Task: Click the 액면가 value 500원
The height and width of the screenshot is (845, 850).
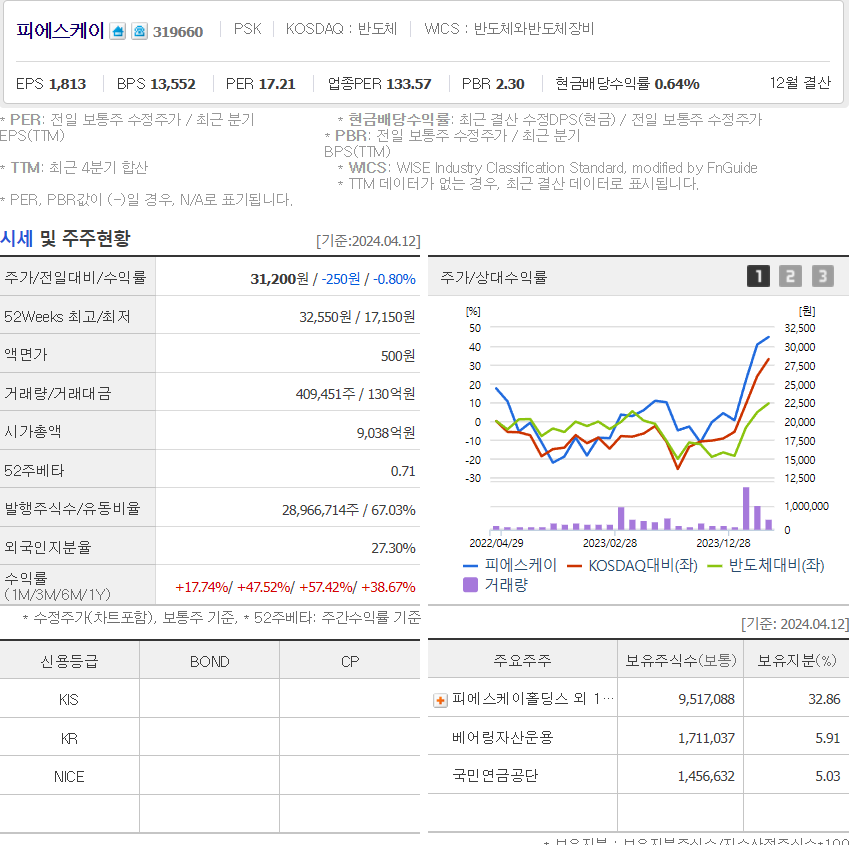Action: pyautogui.click(x=398, y=356)
